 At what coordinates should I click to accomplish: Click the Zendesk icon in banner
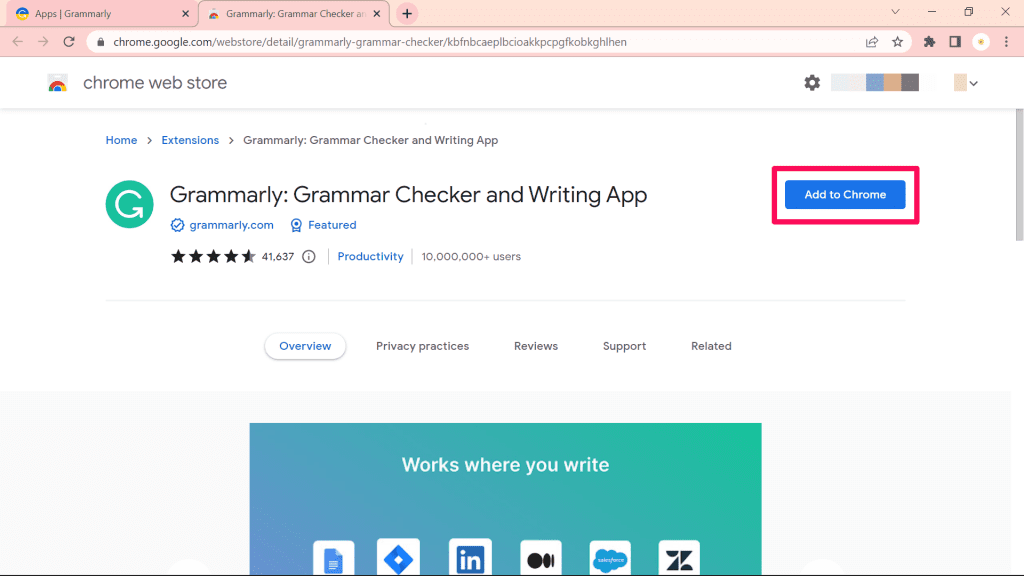click(678, 557)
